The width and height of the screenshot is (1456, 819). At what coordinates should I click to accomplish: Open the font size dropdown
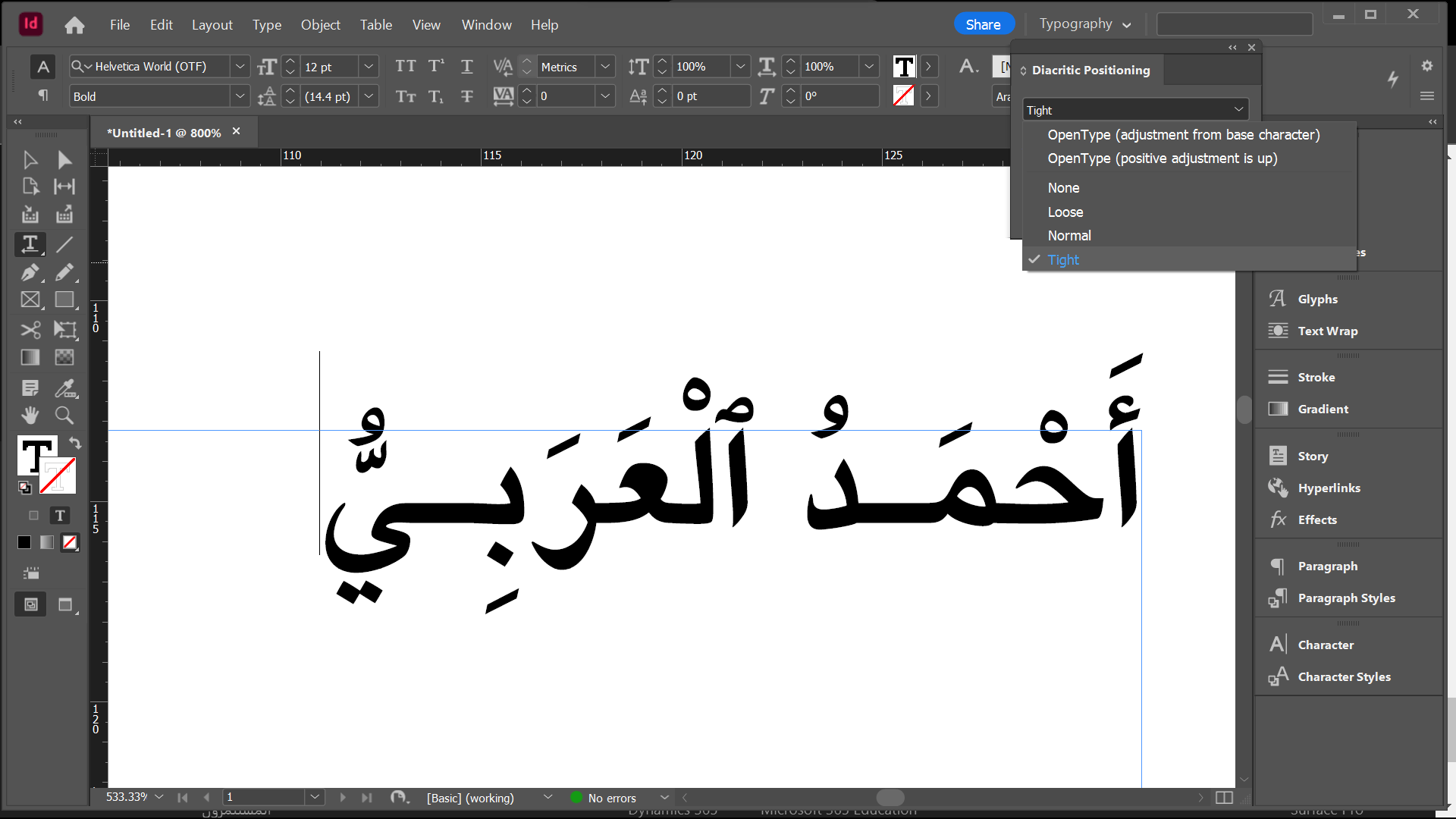tap(369, 67)
